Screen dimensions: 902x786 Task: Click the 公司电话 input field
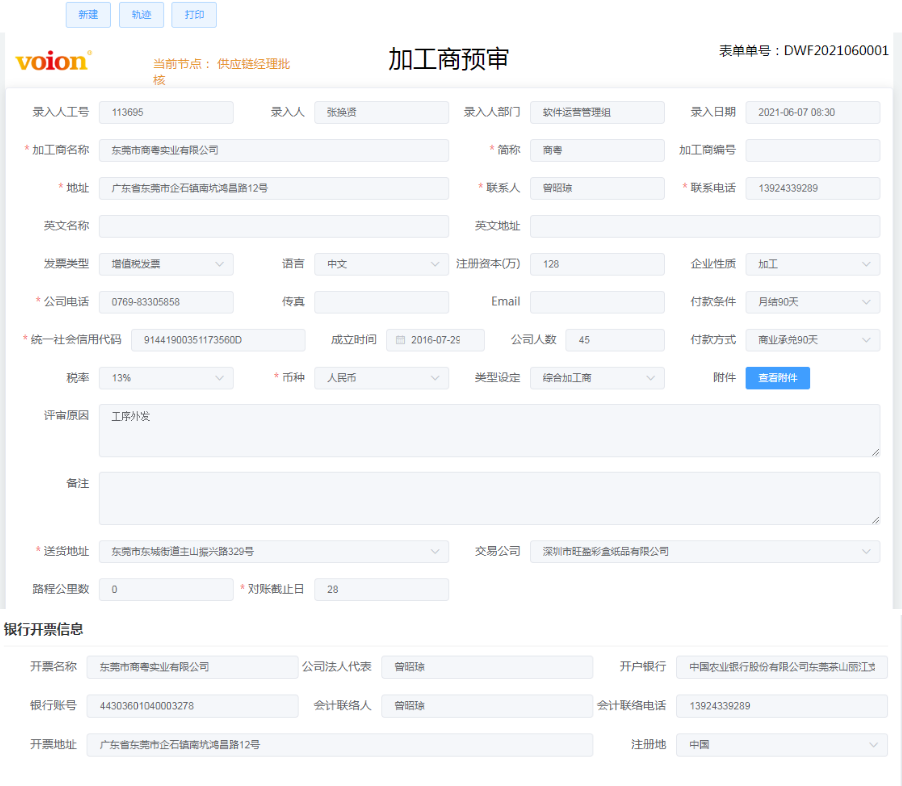[x=166, y=302]
